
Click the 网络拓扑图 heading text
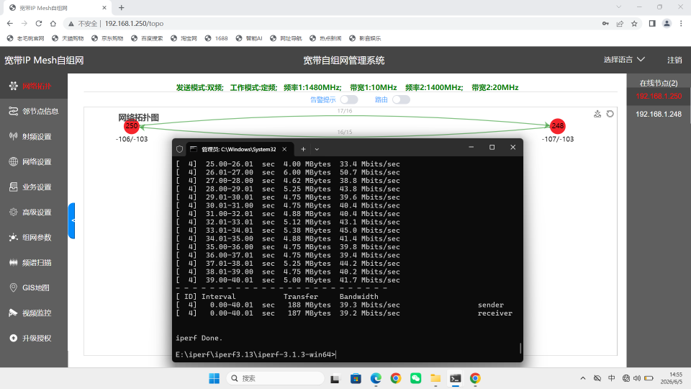pyautogui.click(x=138, y=117)
